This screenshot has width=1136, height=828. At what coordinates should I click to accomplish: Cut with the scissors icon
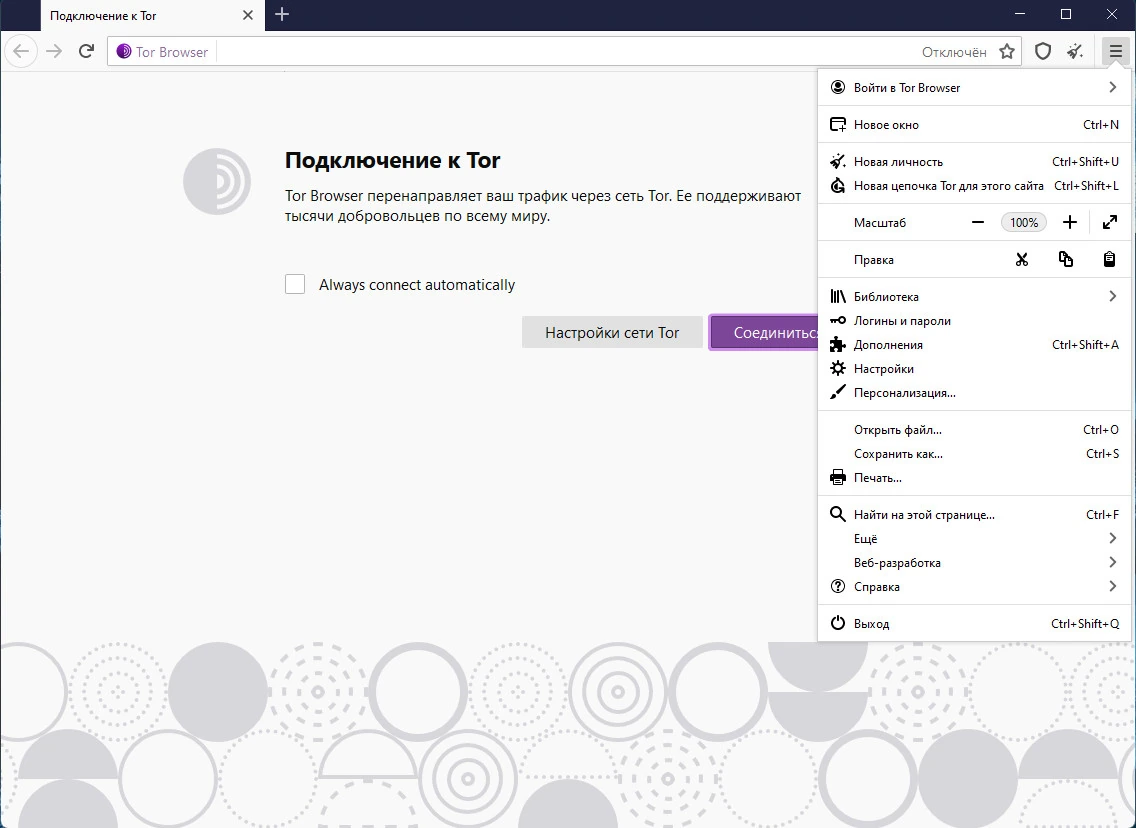1022,259
